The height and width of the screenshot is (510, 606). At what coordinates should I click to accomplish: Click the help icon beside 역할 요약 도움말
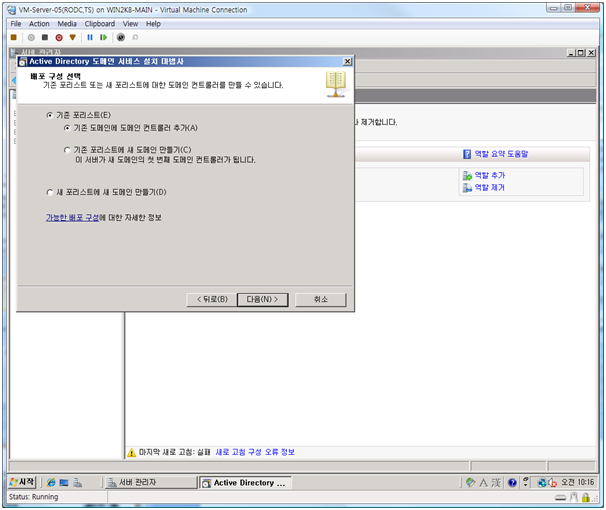(x=467, y=154)
